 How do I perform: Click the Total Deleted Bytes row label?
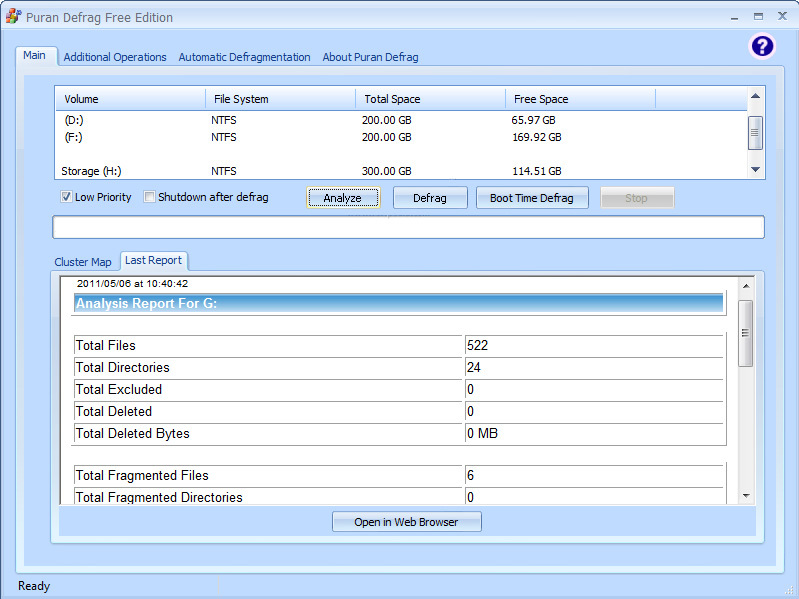[x=132, y=433]
